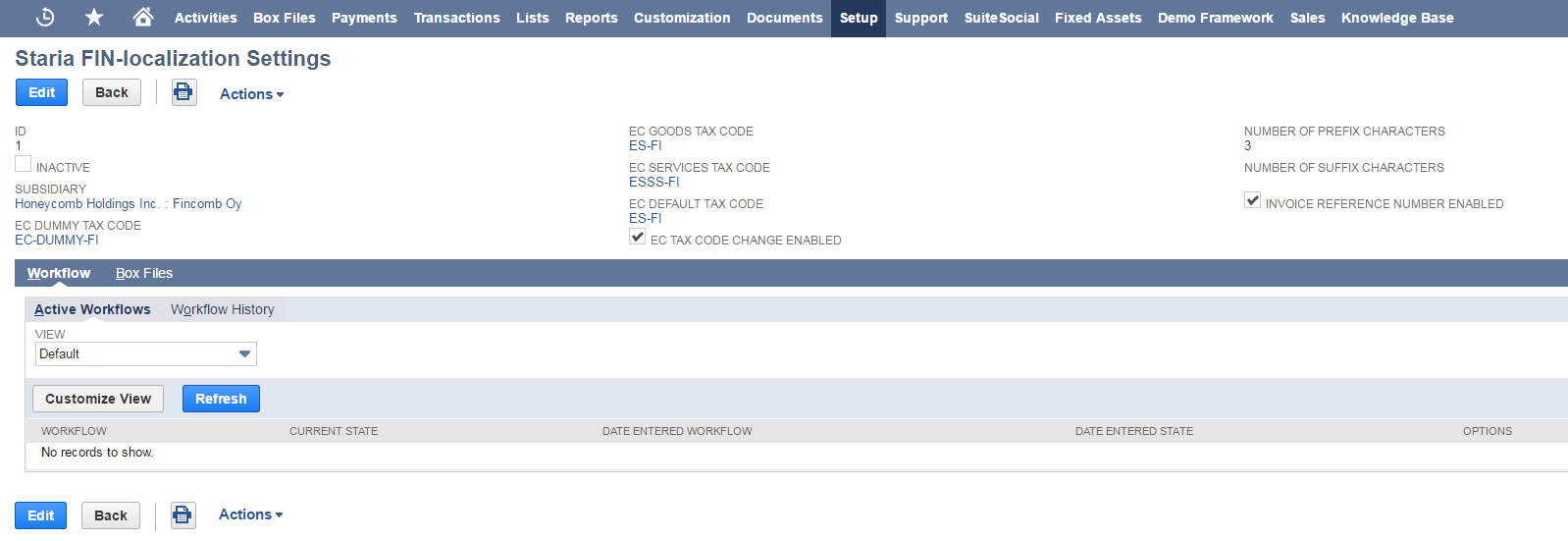Open the Recent Records clock icon
This screenshot has width=1568, height=541.
click(x=45, y=17)
